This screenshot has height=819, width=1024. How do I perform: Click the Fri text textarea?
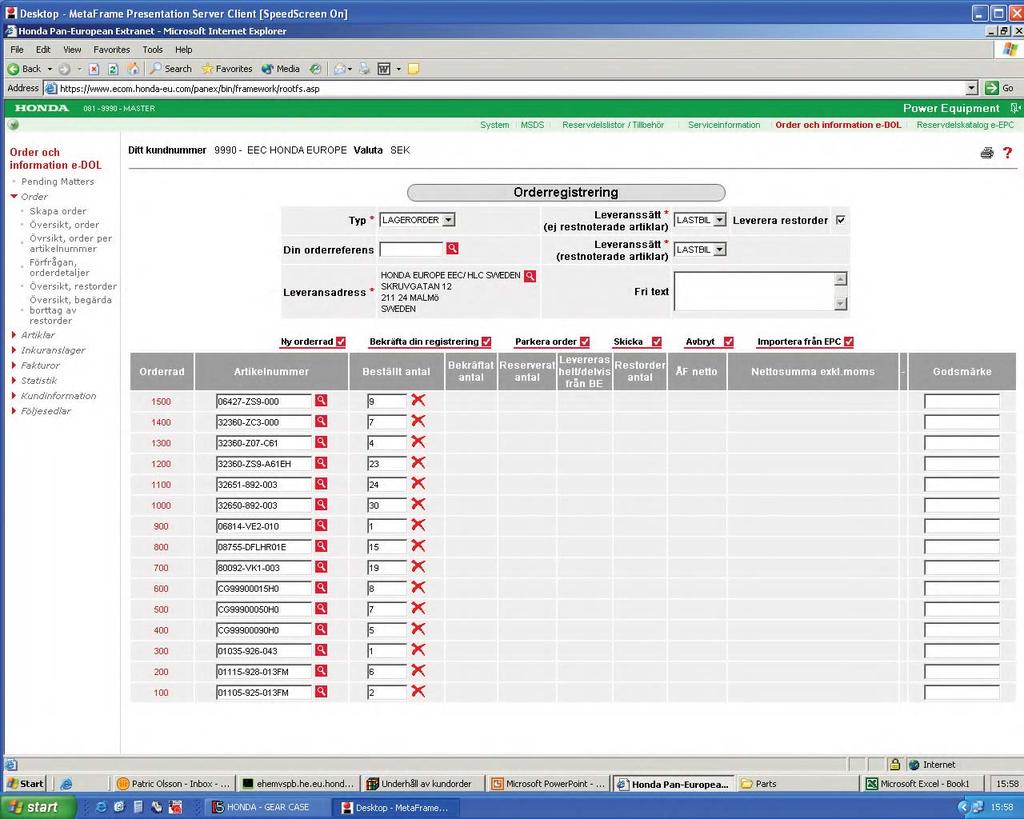(x=754, y=291)
